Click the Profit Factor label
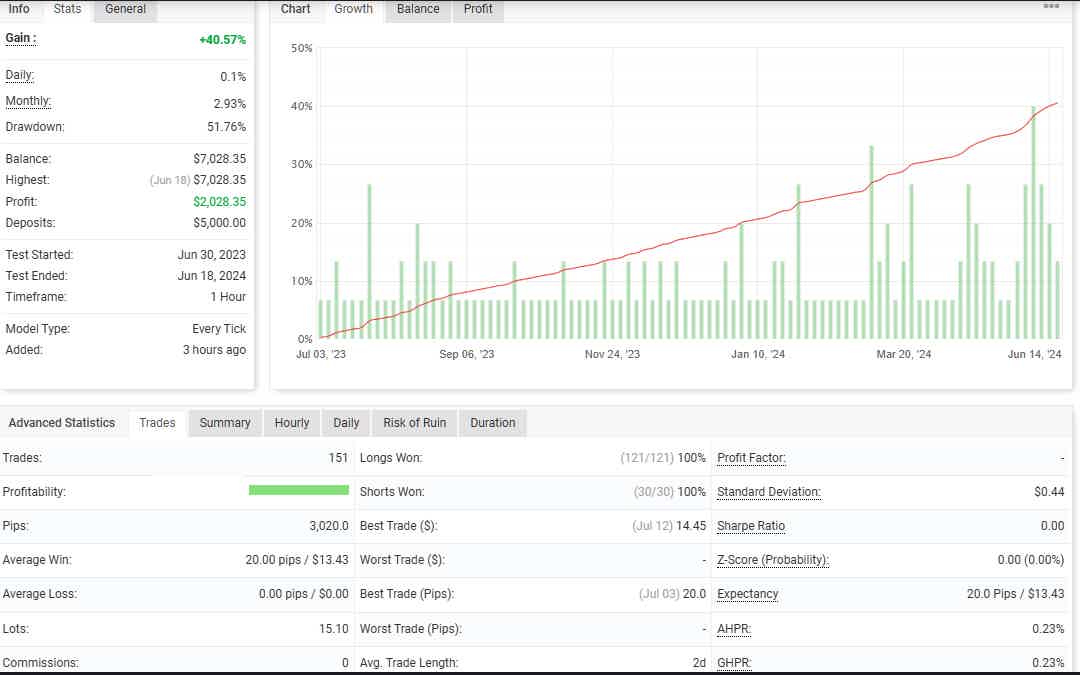Viewport: 1080px width, 675px height. pyautogui.click(x=751, y=458)
